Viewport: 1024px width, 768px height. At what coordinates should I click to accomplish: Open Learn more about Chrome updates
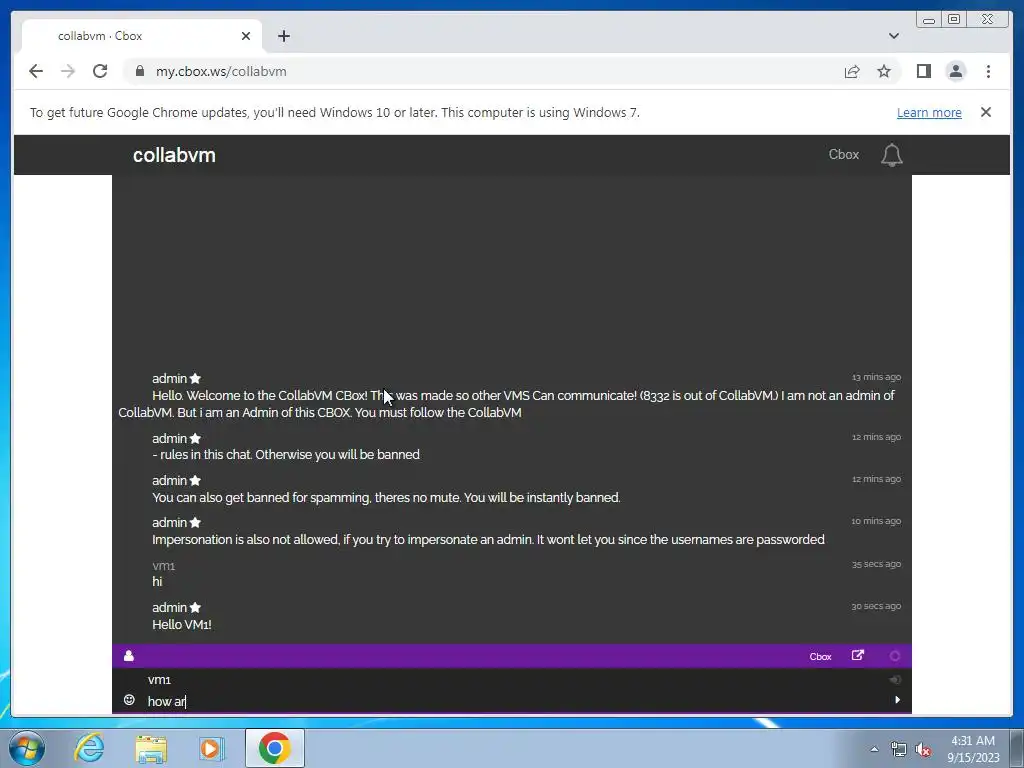(929, 112)
